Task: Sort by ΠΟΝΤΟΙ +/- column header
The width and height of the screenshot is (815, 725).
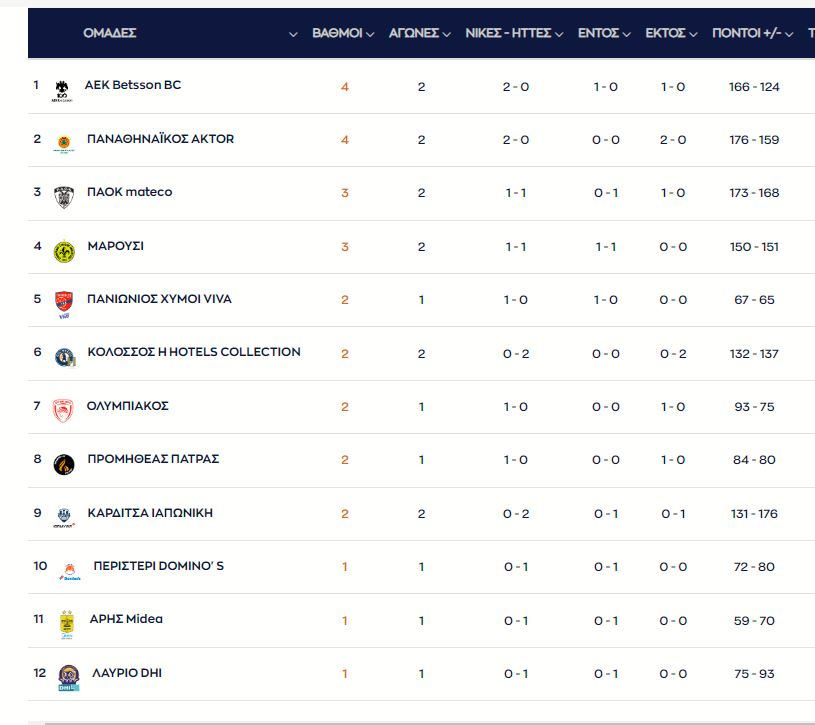Action: pos(752,33)
